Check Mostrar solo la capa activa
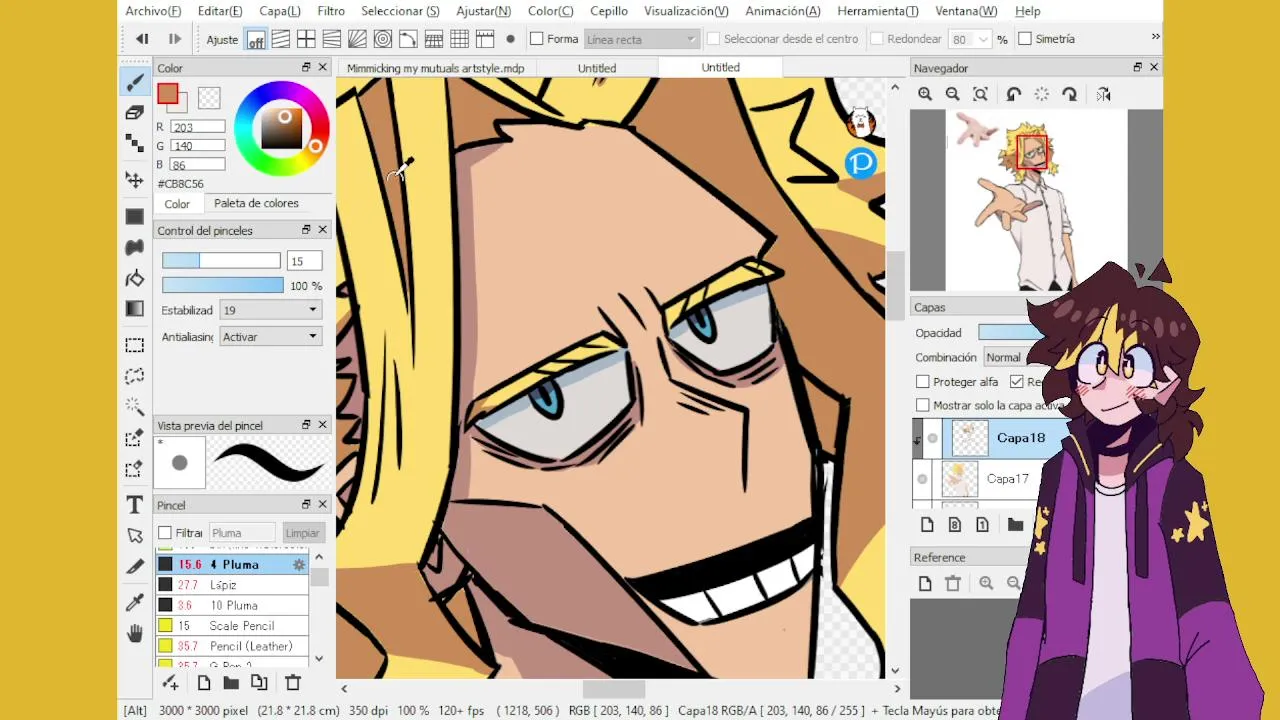 [x=923, y=405]
